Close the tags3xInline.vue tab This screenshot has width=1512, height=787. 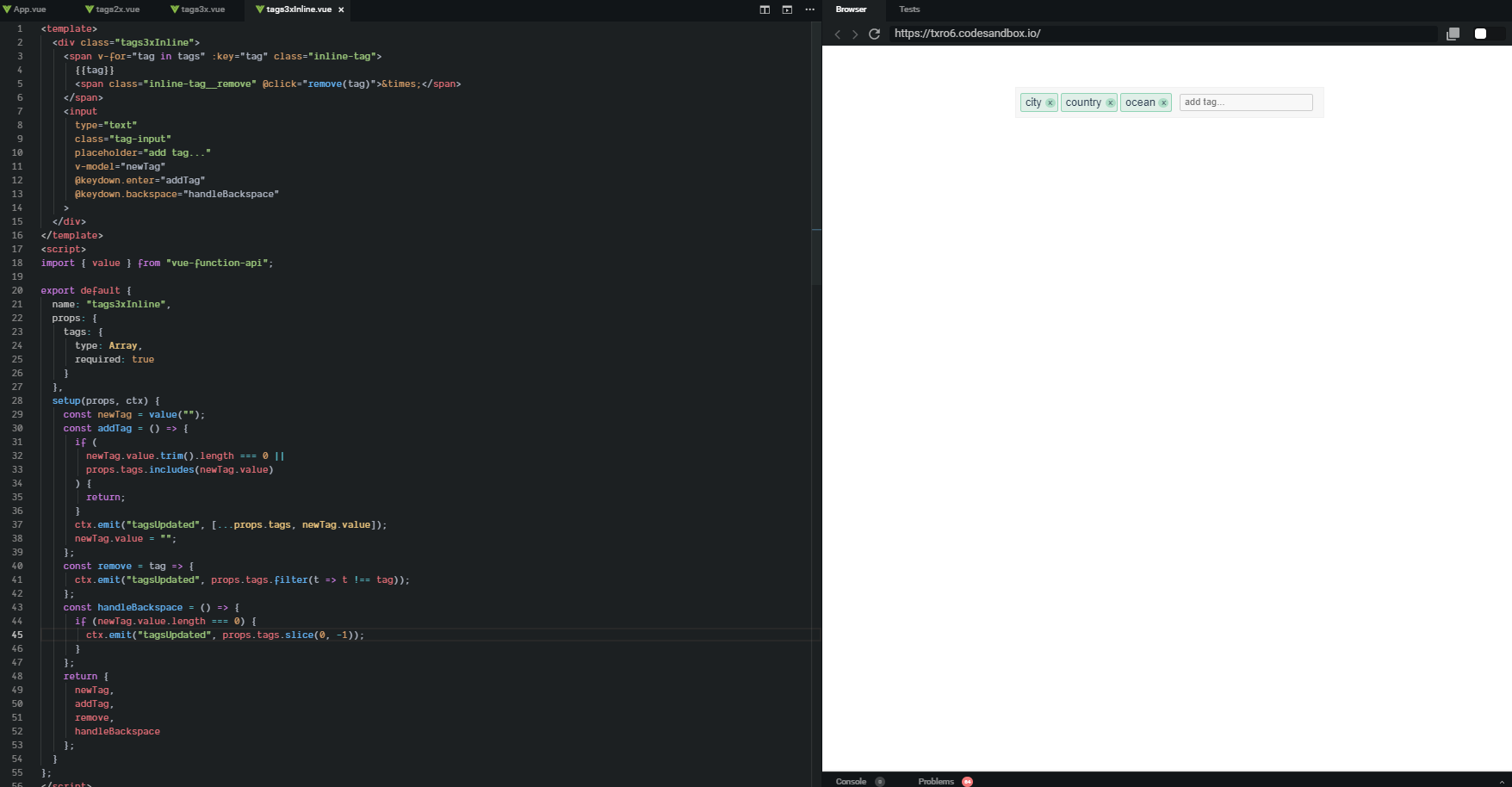(341, 11)
